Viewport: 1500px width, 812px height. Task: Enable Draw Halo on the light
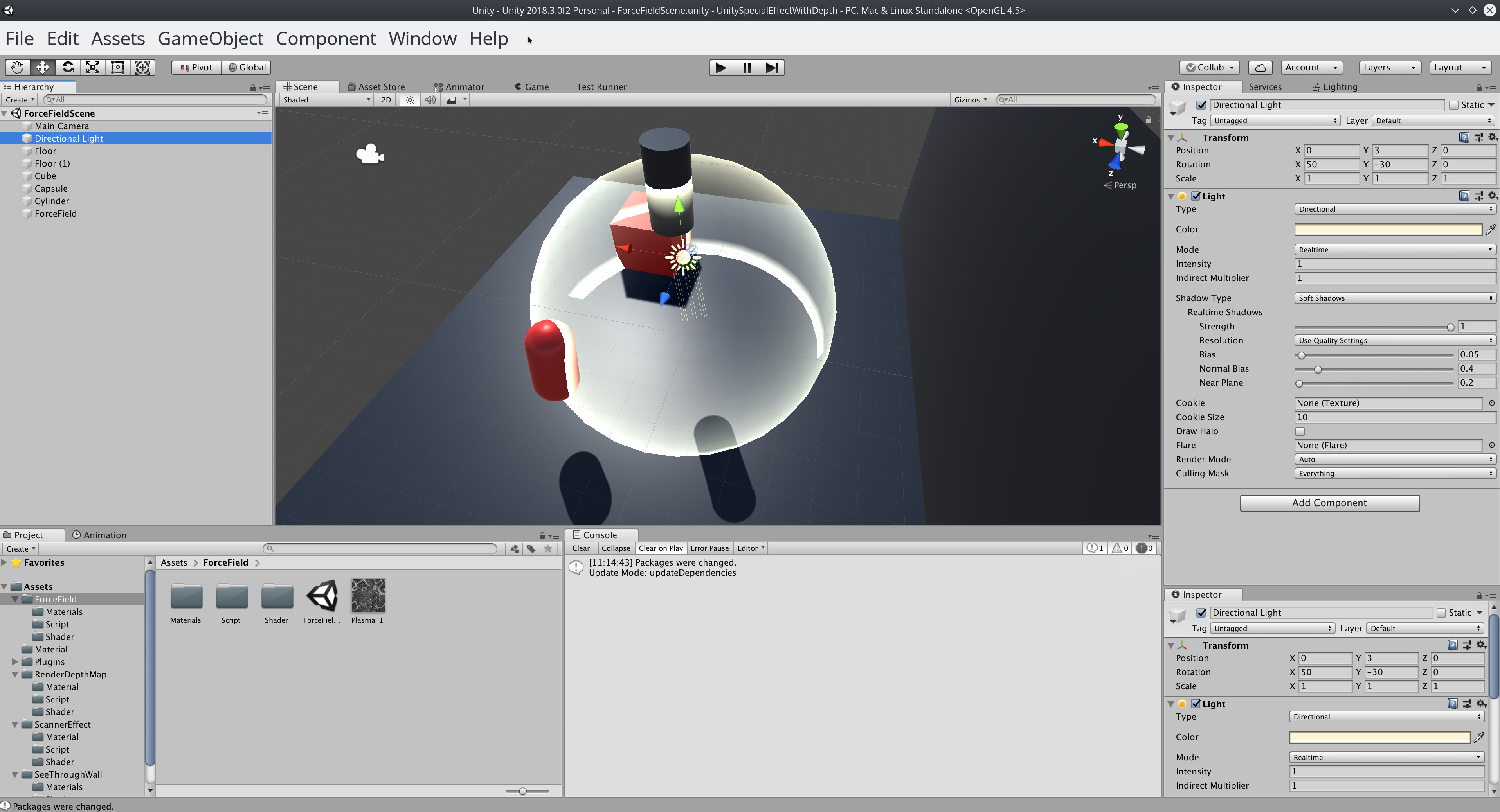point(1300,431)
